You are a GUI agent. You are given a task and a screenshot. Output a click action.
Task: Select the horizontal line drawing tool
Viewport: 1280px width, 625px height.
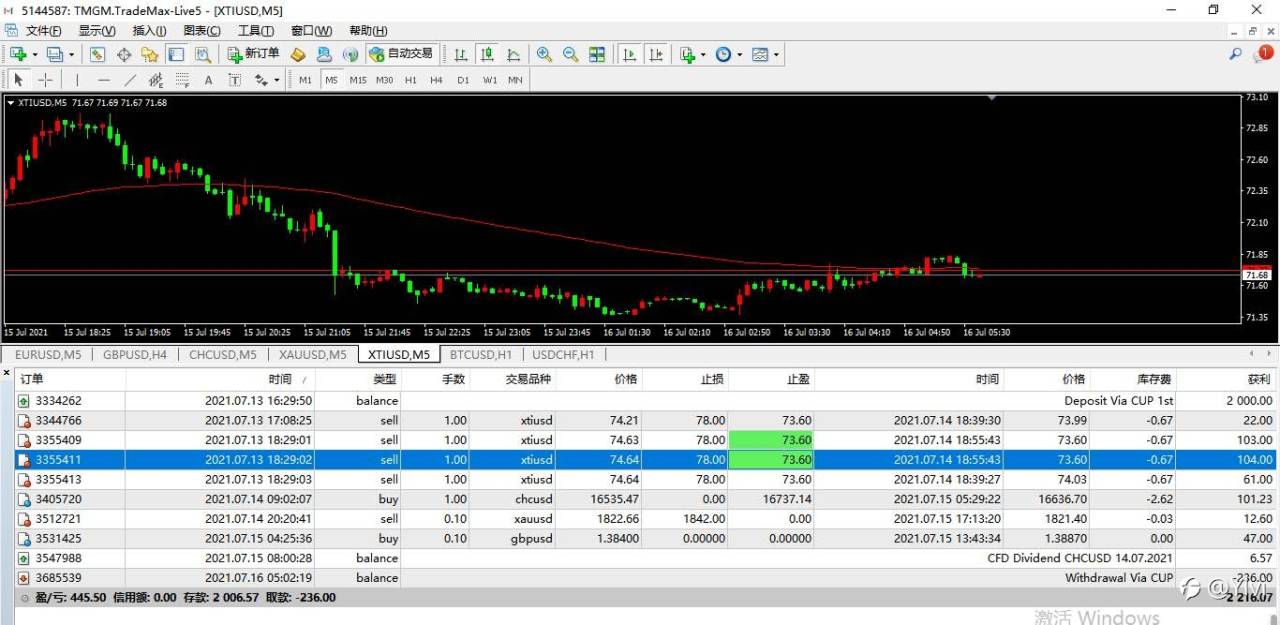(104, 80)
